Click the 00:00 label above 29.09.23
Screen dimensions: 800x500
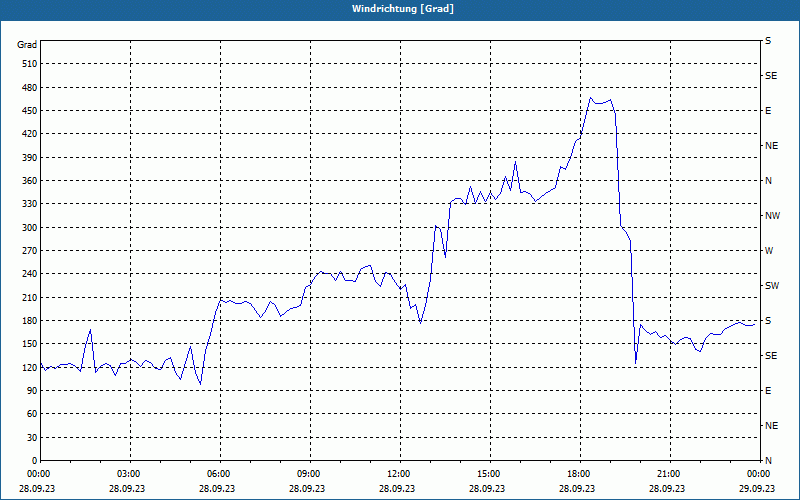pyautogui.click(x=757, y=473)
